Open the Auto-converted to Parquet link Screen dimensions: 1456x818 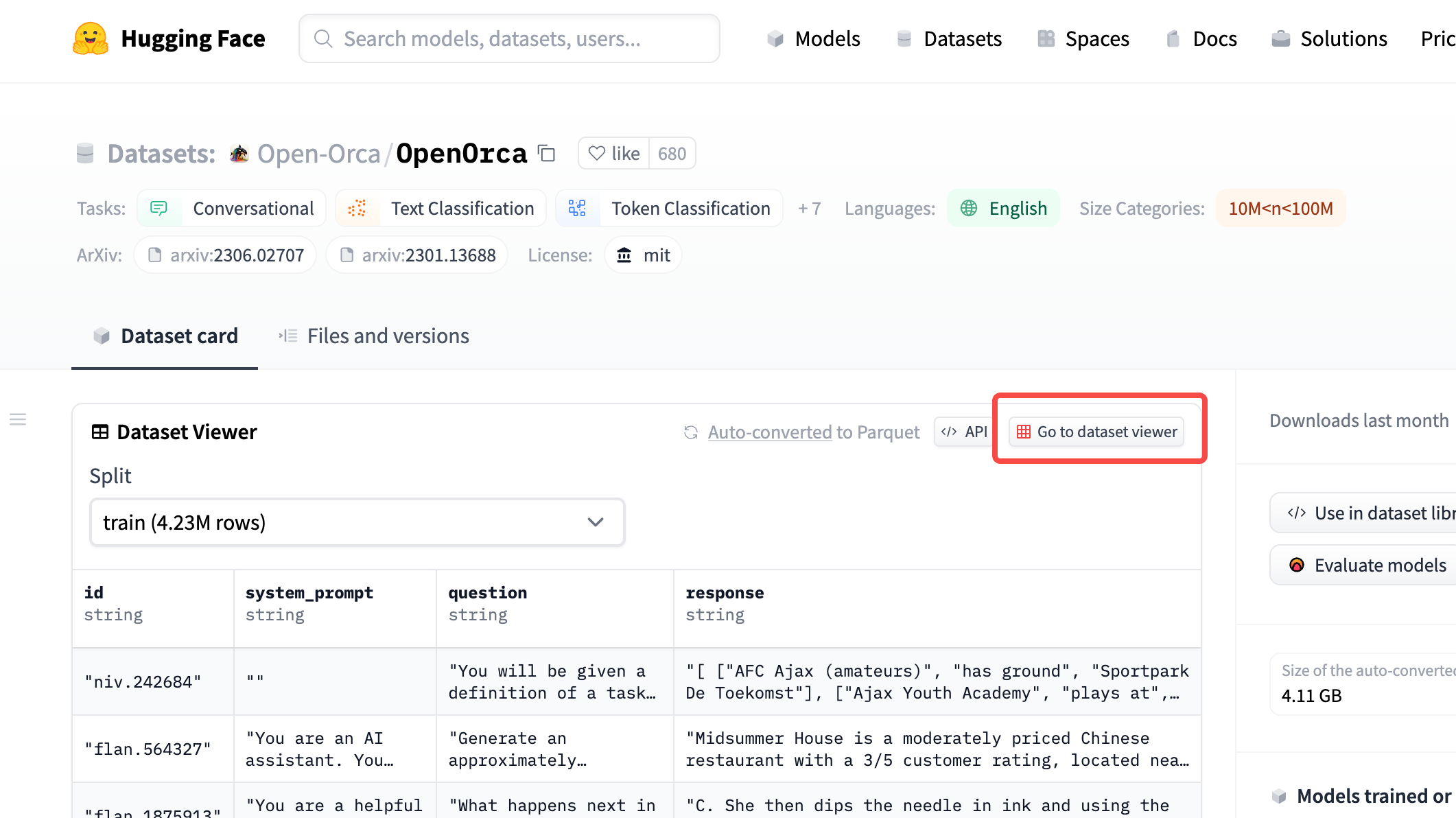813,432
